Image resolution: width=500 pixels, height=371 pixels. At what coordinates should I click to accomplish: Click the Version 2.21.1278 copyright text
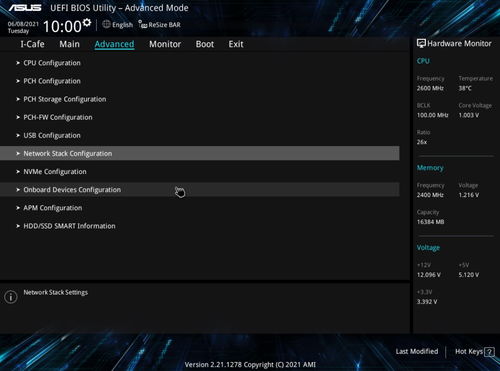coord(250,365)
